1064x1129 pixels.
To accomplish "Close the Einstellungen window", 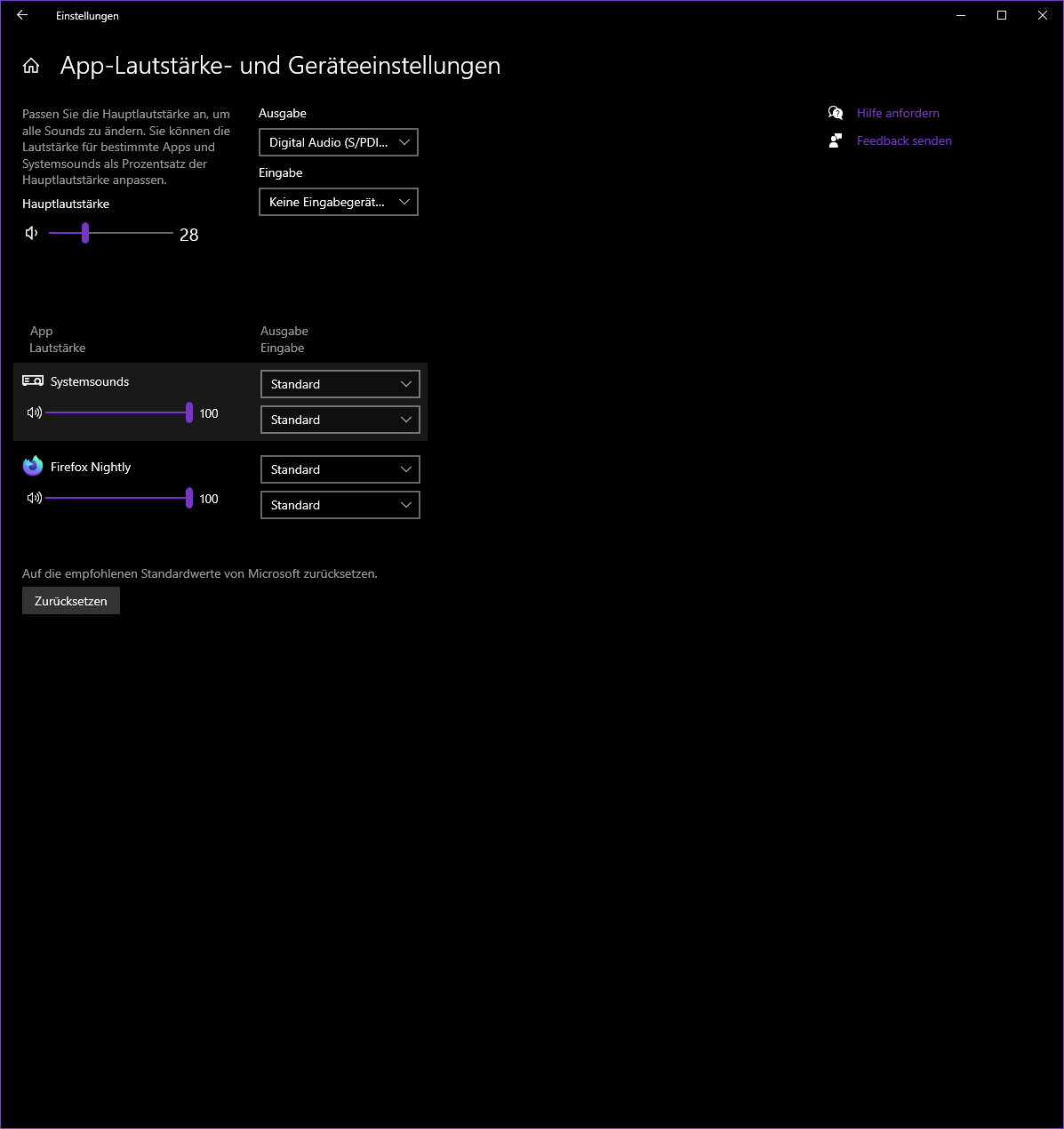I will [1043, 15].
